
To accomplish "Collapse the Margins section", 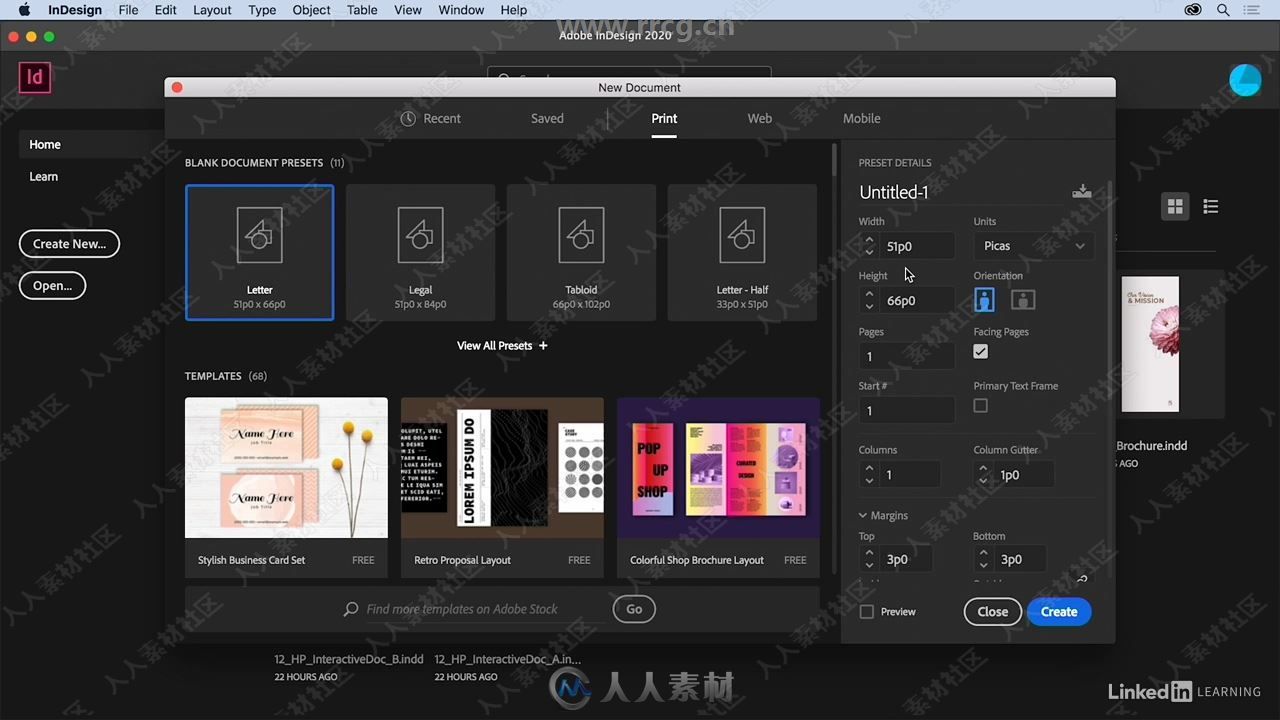I will coord(863,516).
